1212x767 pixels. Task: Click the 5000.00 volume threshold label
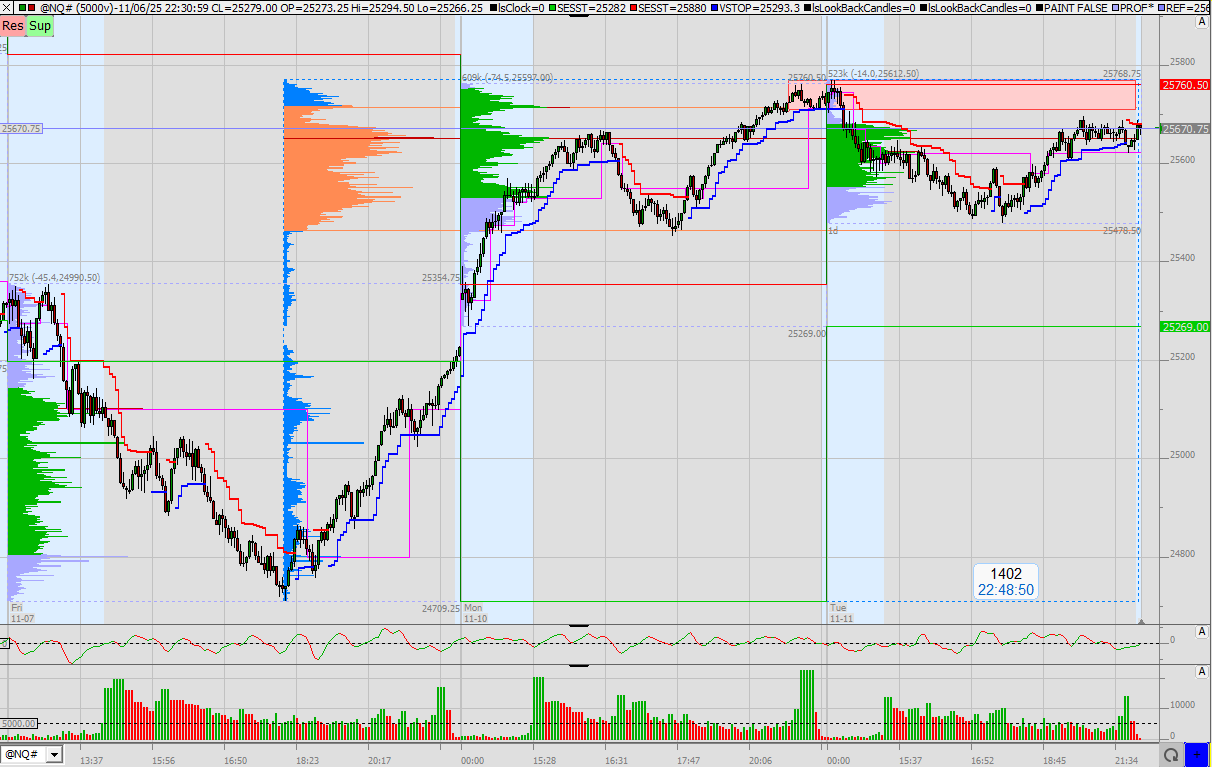point(19,724)
